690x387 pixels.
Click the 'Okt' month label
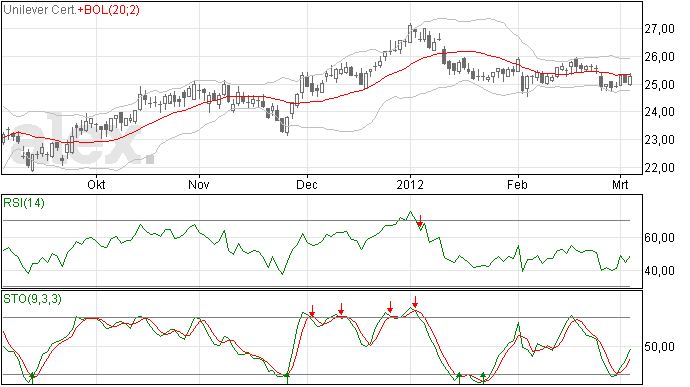96,184
